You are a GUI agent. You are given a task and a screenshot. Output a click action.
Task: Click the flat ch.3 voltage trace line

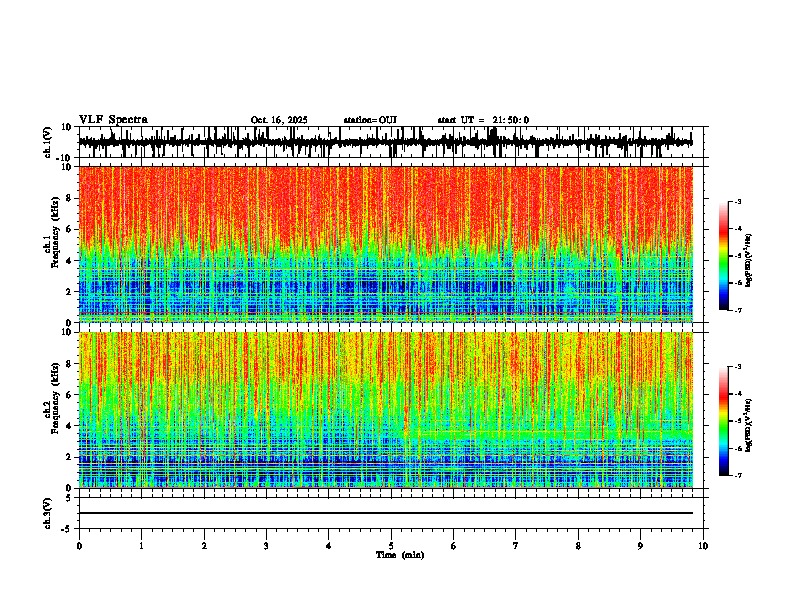[x=385, y=513]
